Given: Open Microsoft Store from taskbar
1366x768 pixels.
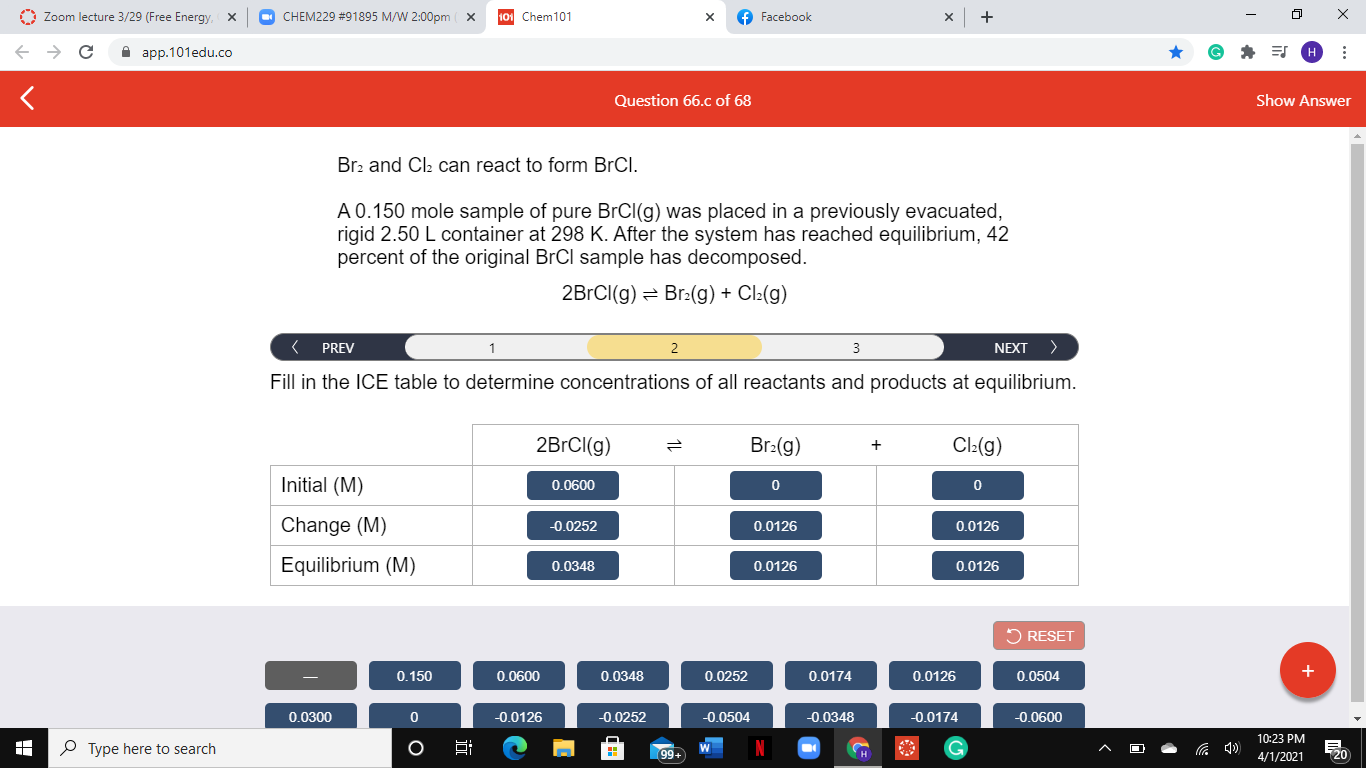Looking at the screenshot, I should tap(612, 748).
